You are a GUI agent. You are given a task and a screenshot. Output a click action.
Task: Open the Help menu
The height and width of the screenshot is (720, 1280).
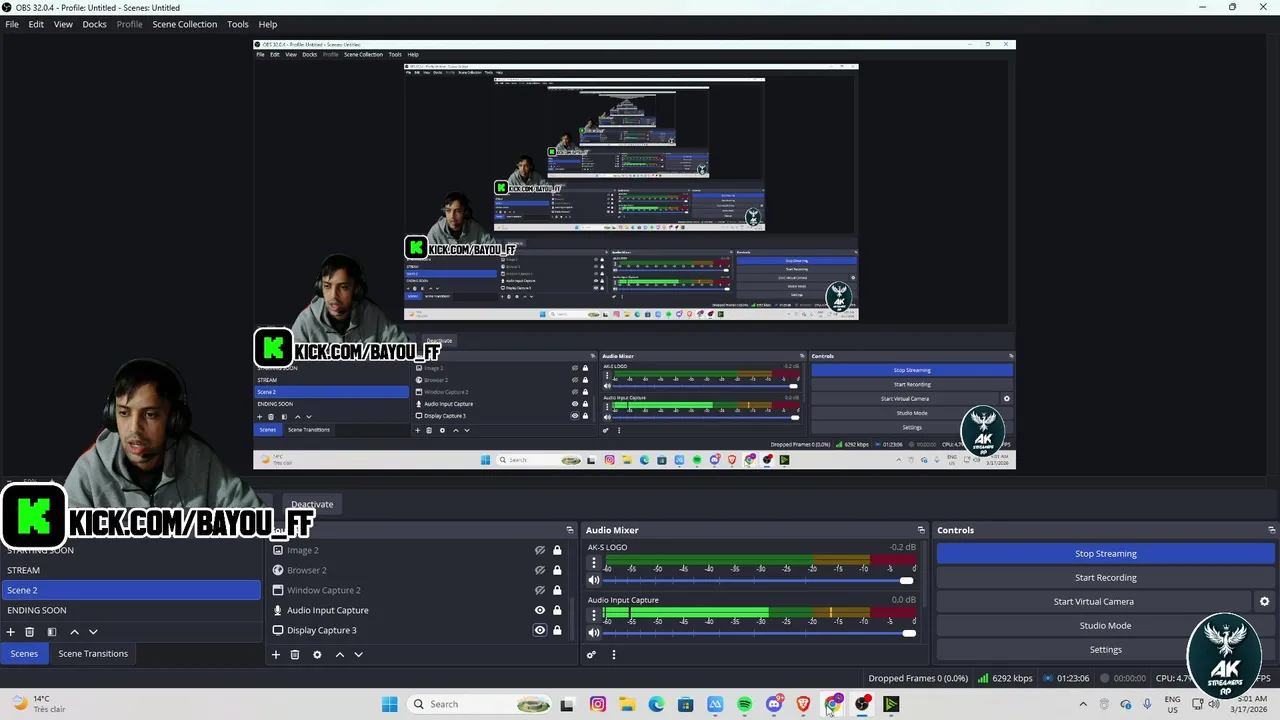click(268, 24)
